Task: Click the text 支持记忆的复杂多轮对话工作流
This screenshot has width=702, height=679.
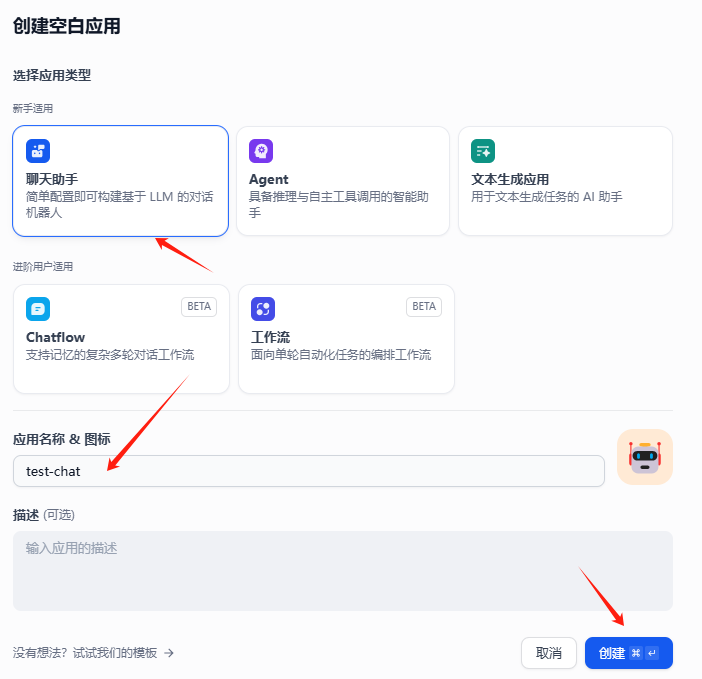Action: 110,354
